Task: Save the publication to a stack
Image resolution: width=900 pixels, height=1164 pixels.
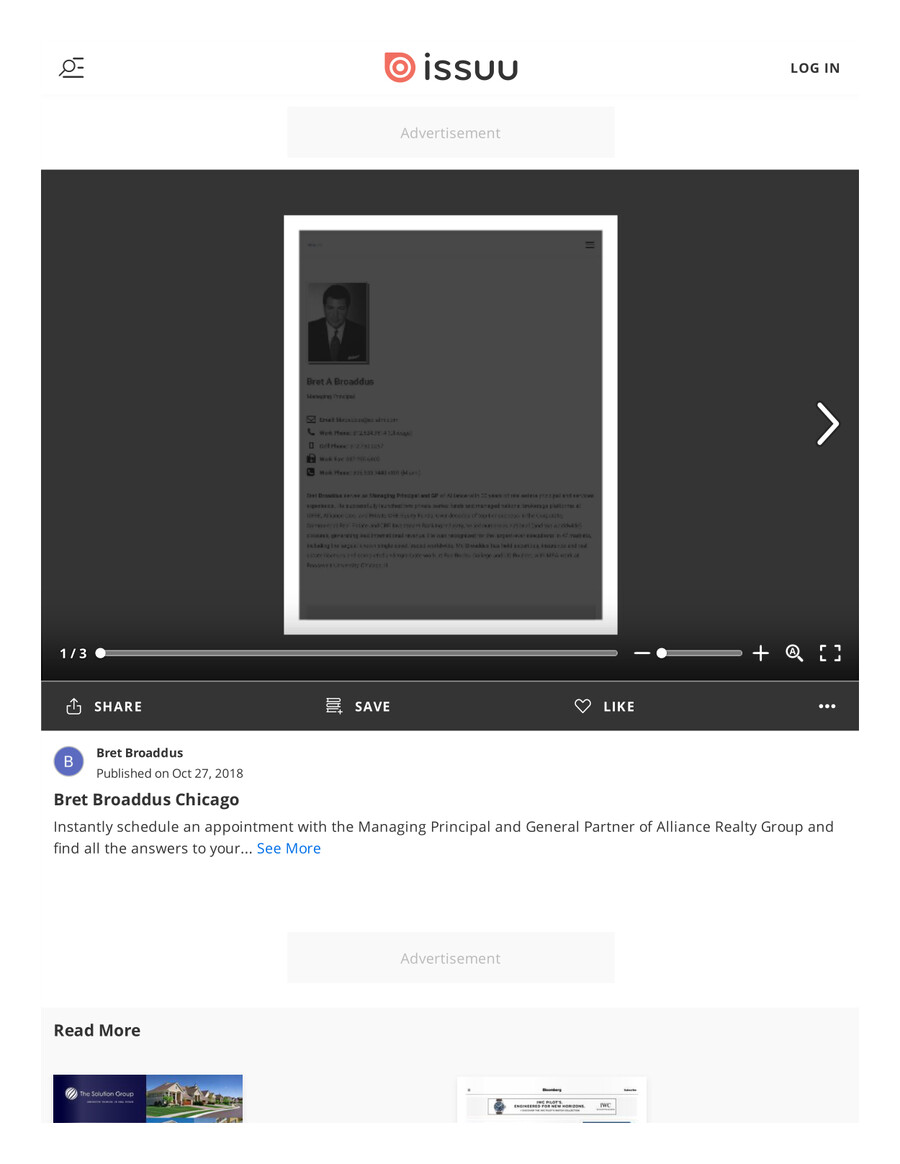Action: [358, 706]
